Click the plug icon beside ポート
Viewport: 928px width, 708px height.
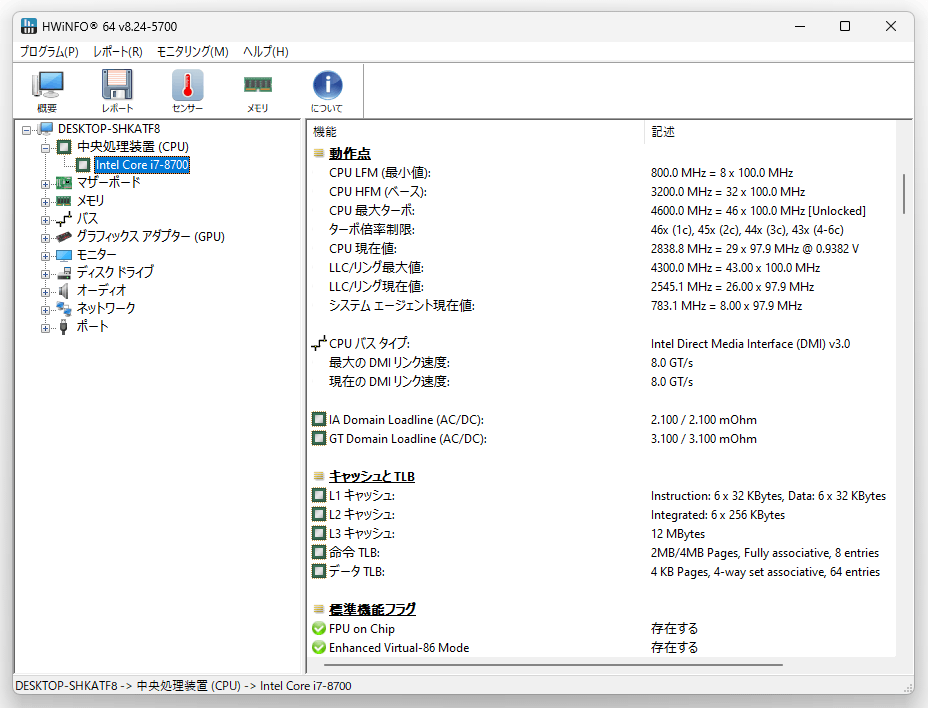[64, 327]
